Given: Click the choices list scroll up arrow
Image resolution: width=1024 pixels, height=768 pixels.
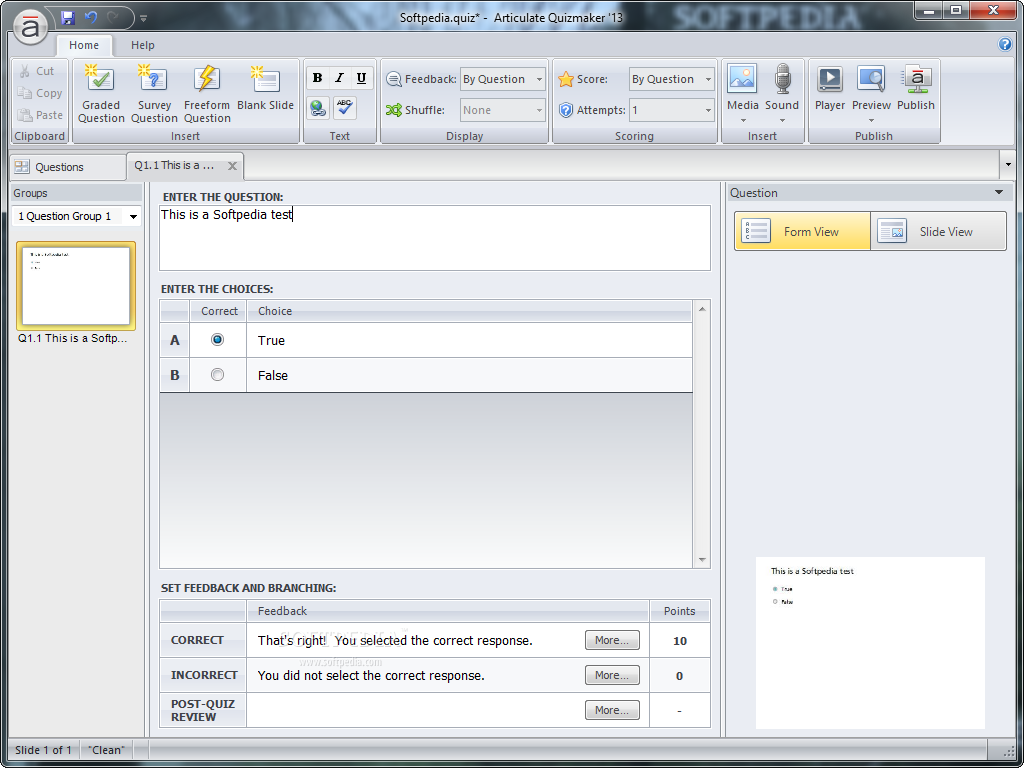Looking at the screenshot, I should 702,309.
